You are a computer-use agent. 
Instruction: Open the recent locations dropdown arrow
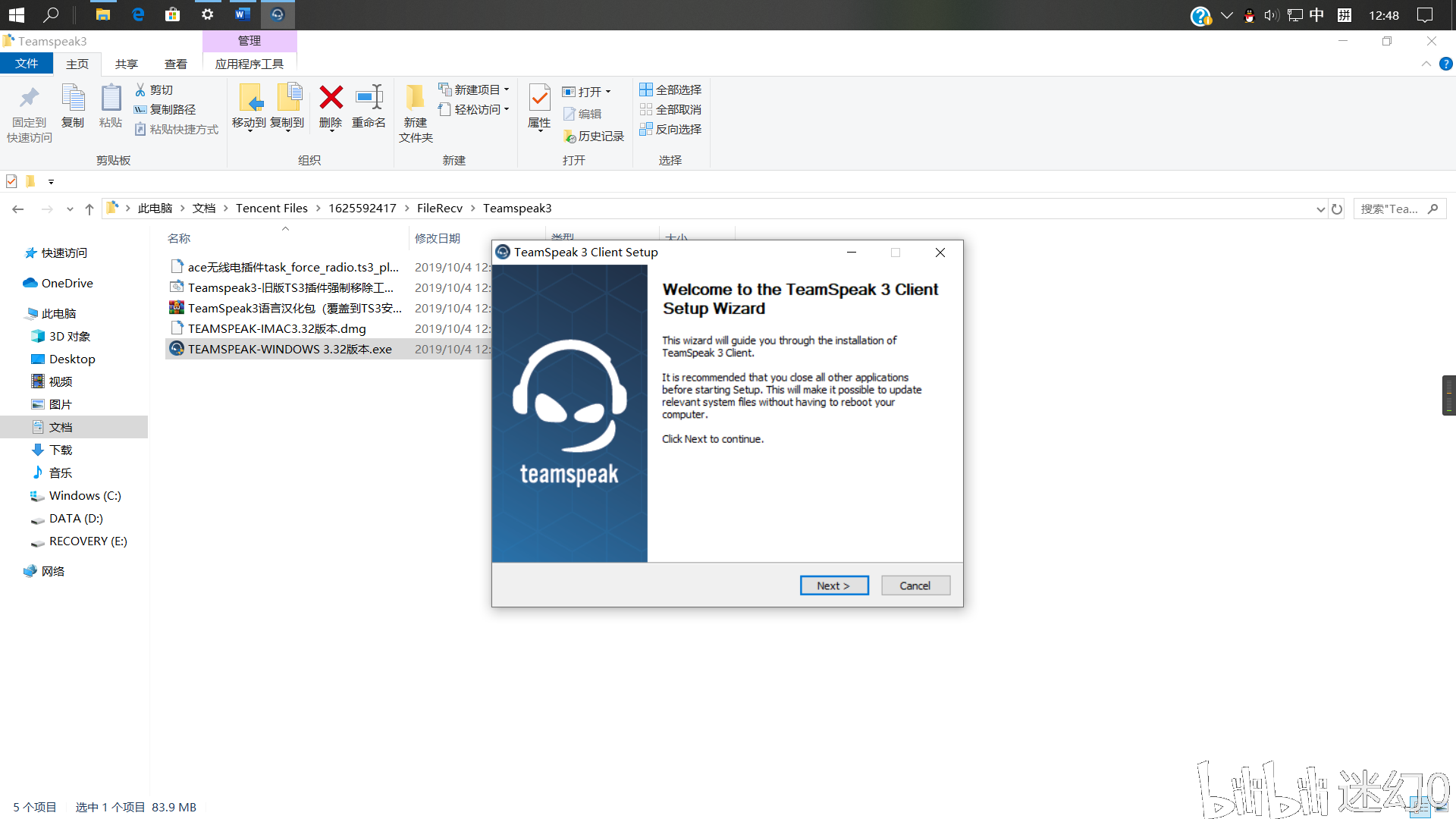70,209
